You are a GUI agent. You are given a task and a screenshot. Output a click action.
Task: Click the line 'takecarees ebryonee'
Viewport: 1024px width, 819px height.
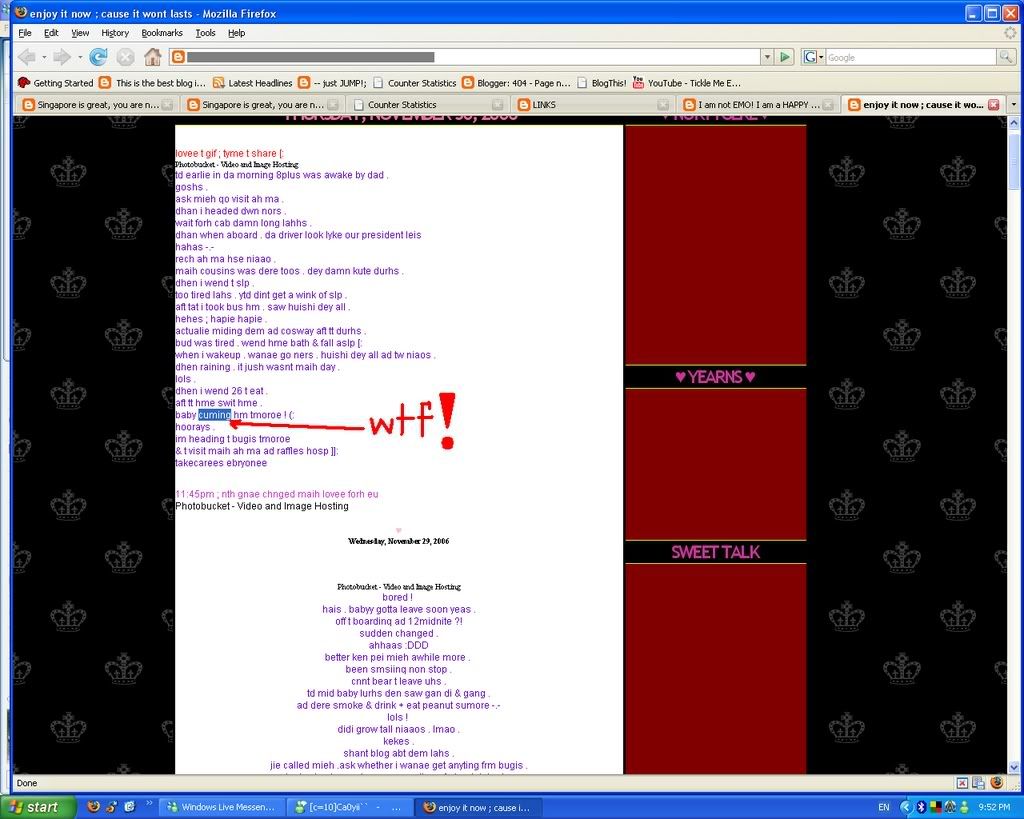coord(221,463)
